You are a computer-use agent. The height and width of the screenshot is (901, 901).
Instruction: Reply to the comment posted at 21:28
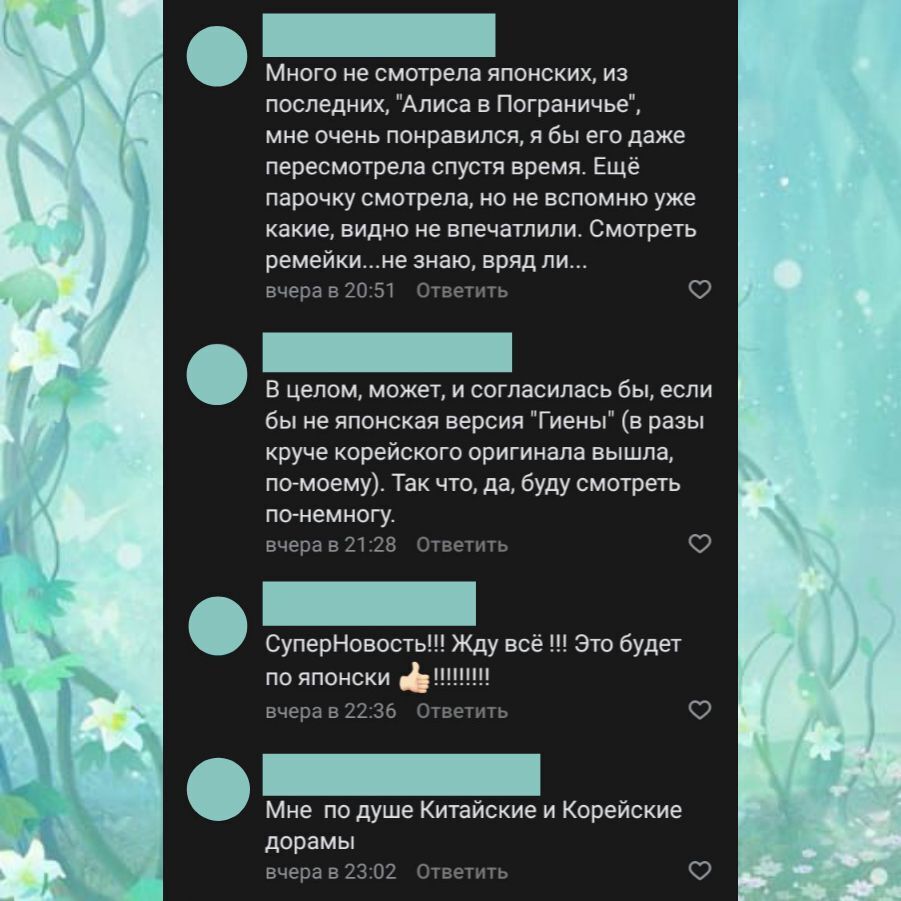point(462,545)
